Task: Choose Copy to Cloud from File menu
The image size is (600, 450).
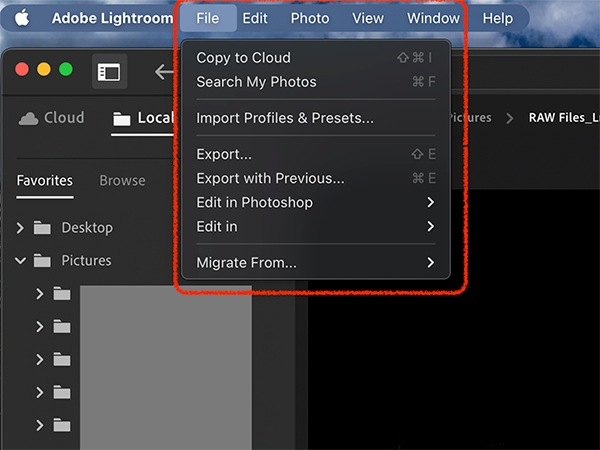Action: click(243, 58)
